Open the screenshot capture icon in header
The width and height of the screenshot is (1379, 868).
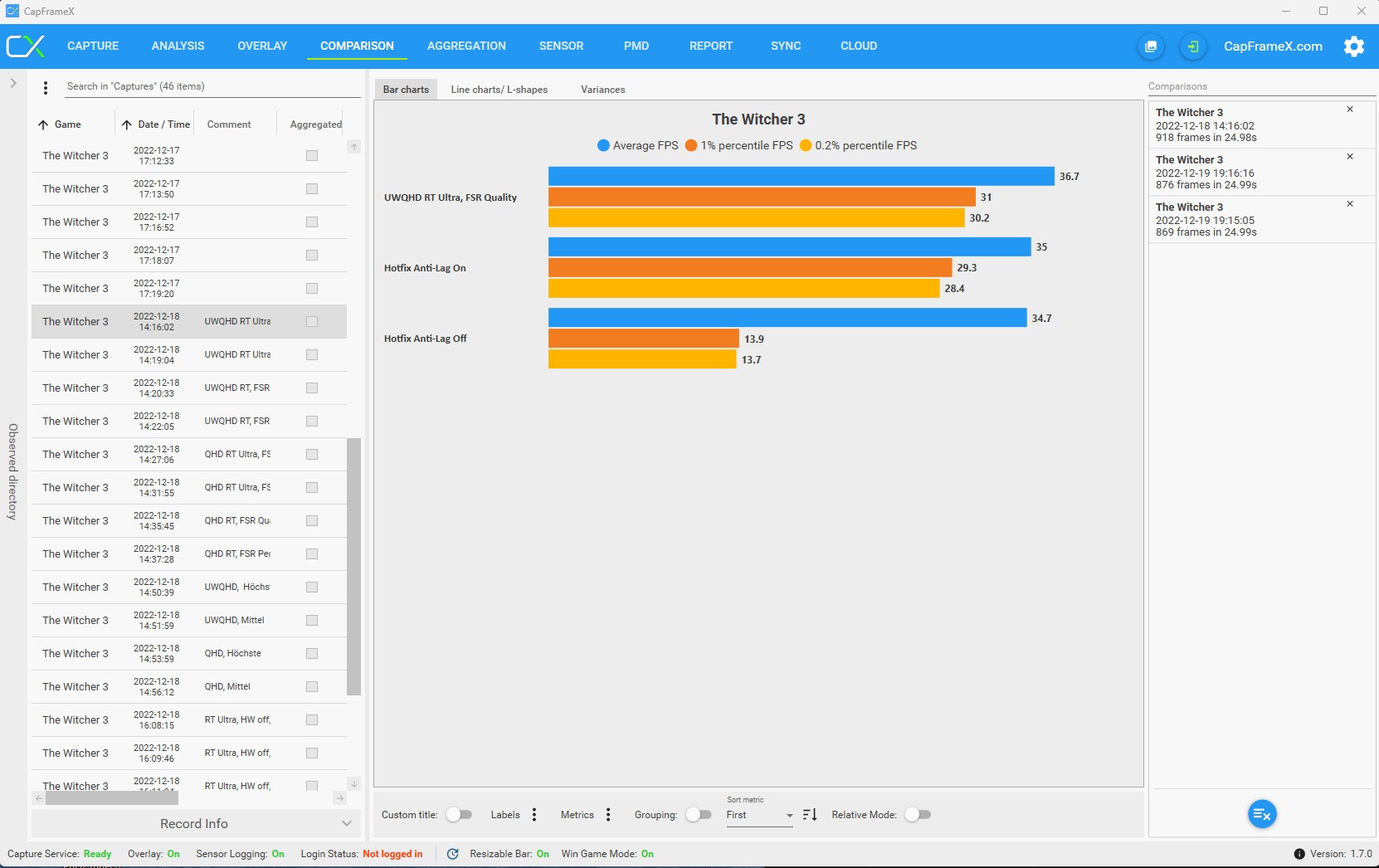[x=1151, y=46]
